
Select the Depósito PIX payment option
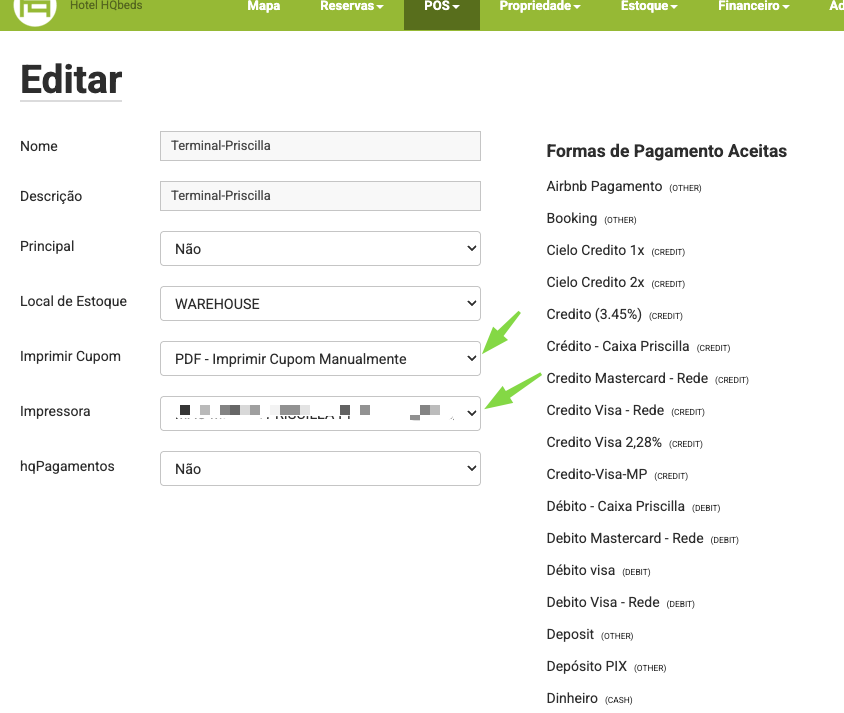point(586,667)
